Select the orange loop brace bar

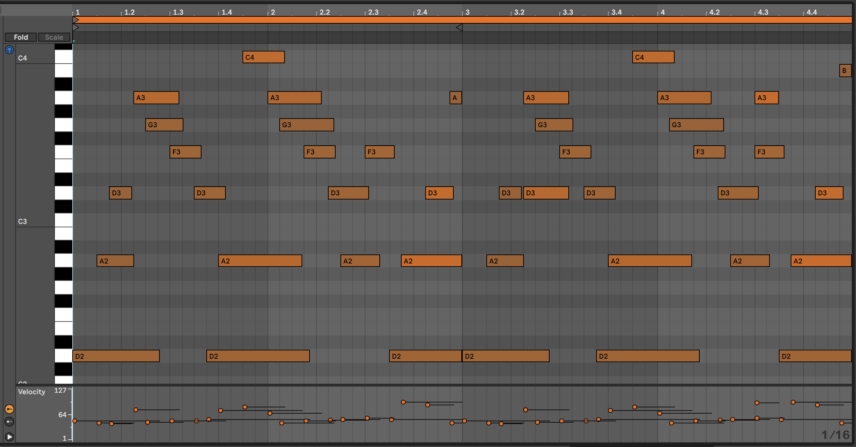click(x=462, y=20)
